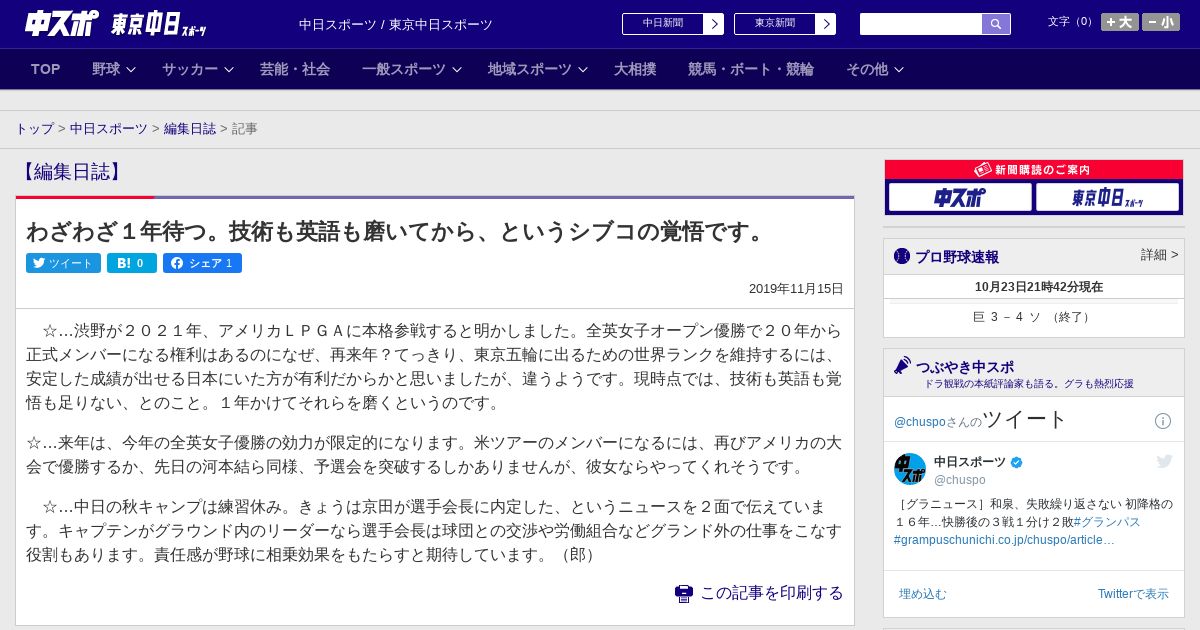Expand the 一般スポーツ menu

tap(412, 69)
